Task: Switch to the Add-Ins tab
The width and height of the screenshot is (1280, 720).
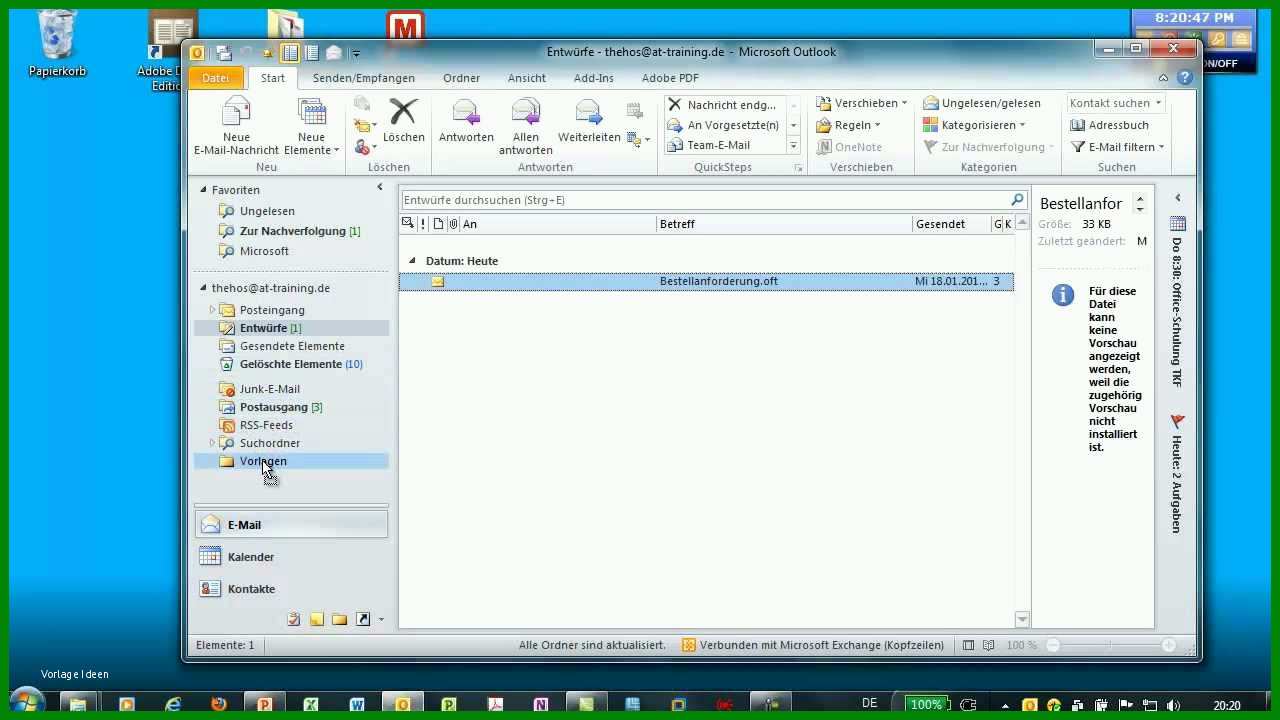Action: click(594, 78)
